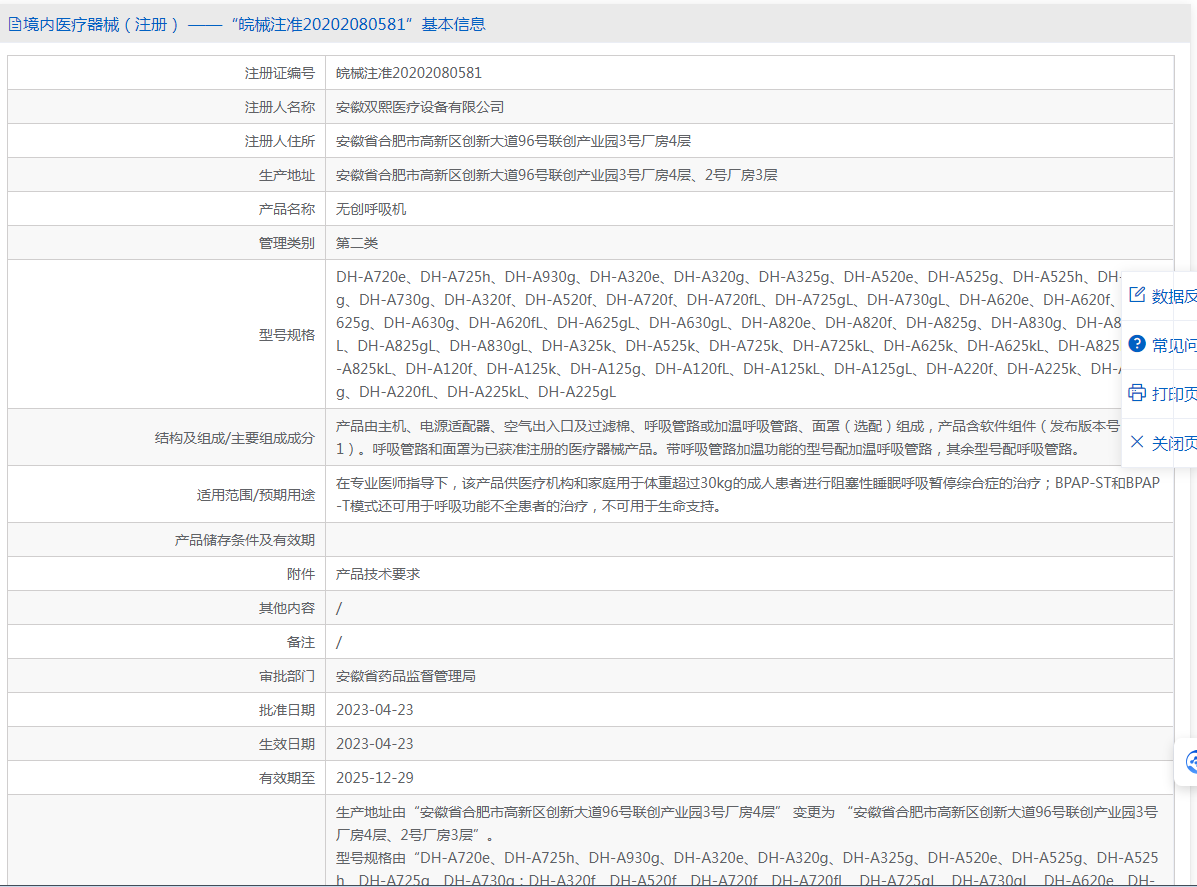Select approving authority 安徽省药品监督管理局
Image resolution: width=1197 pixels, height=887 pixels.
tap(405, 676)
